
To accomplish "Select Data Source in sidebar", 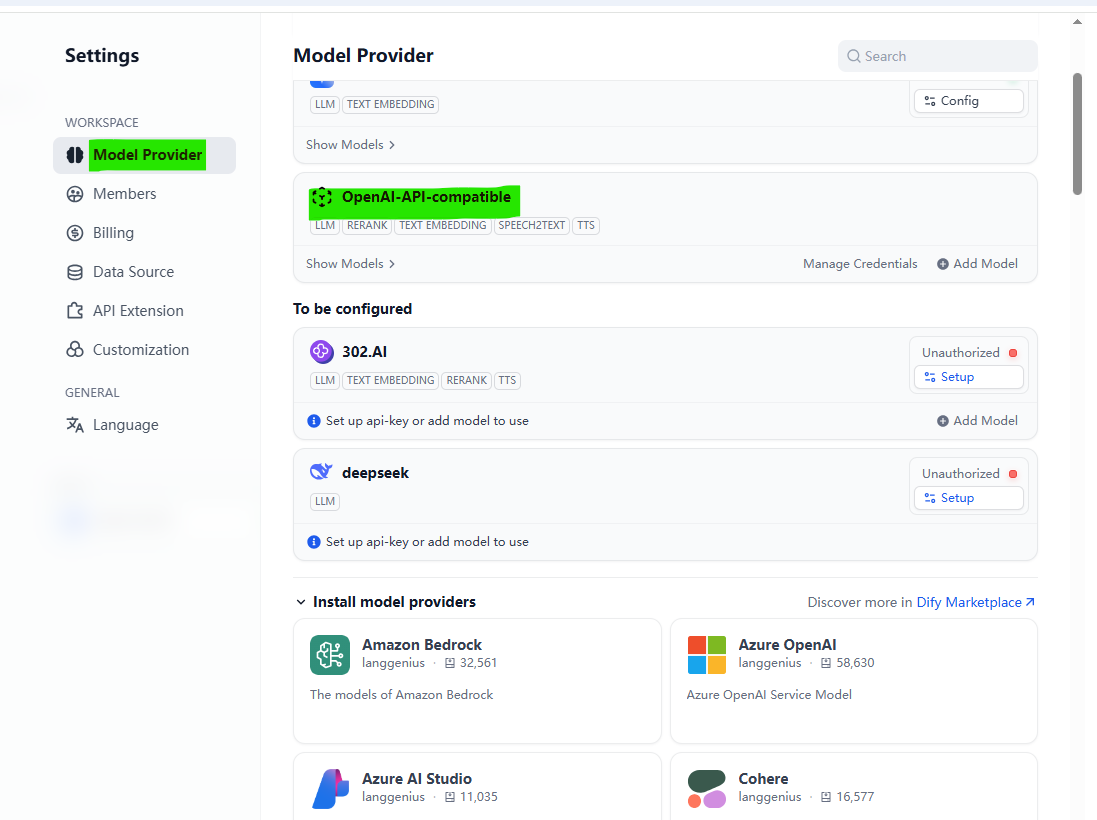I will [134, 272].
